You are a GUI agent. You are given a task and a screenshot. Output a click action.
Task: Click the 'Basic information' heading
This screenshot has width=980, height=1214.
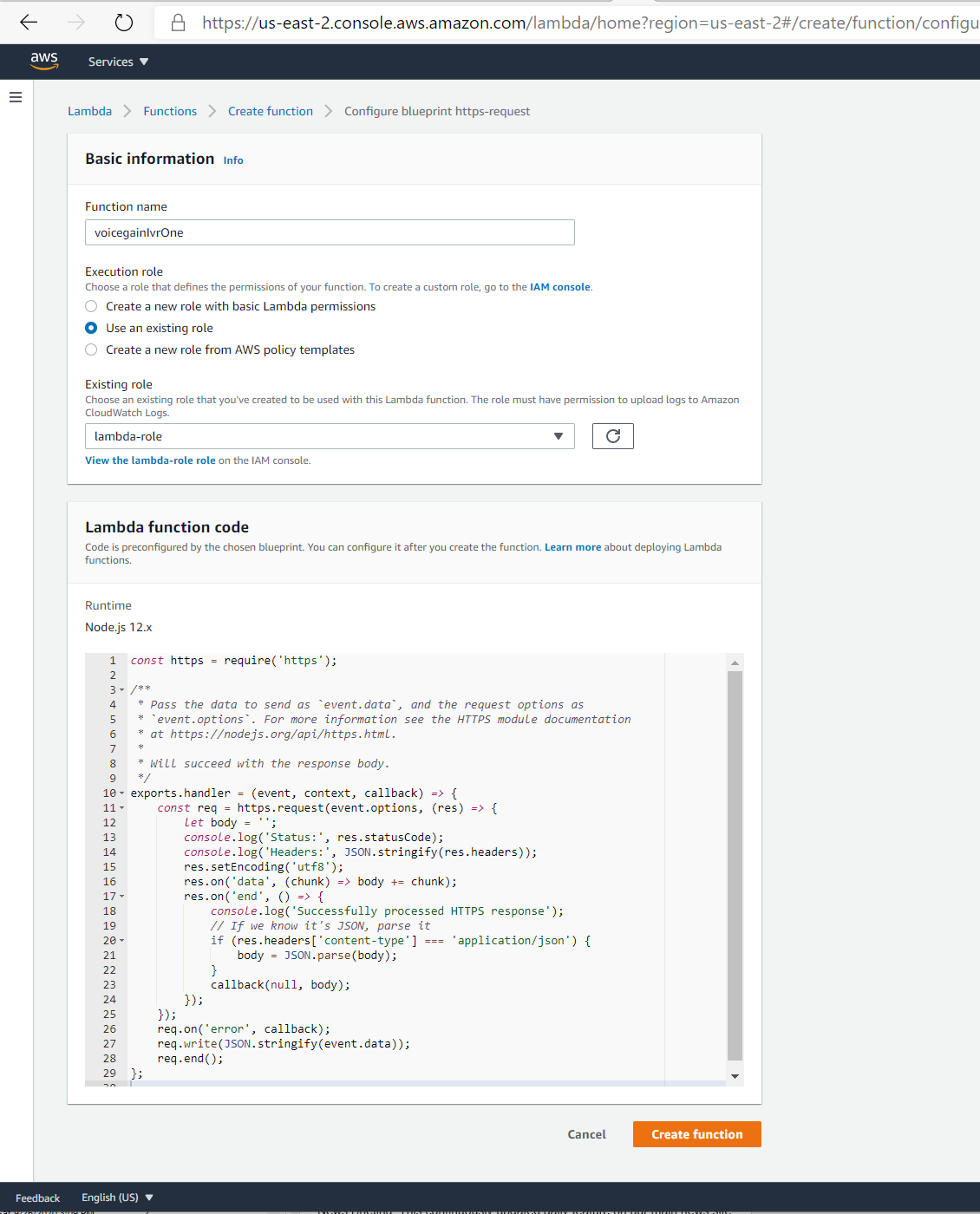[x=150, y=159]
